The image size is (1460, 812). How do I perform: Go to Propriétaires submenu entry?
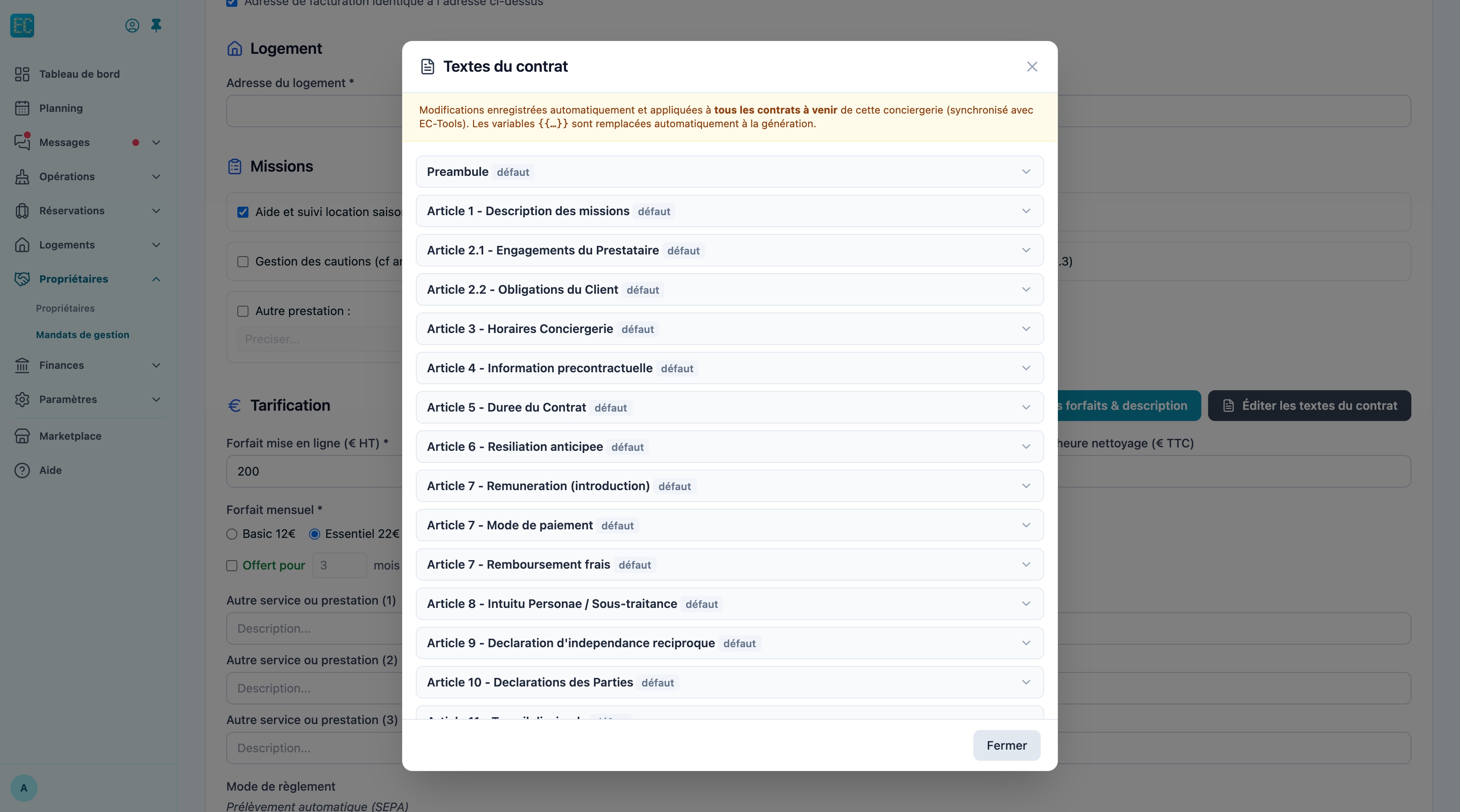click(65, 309)
